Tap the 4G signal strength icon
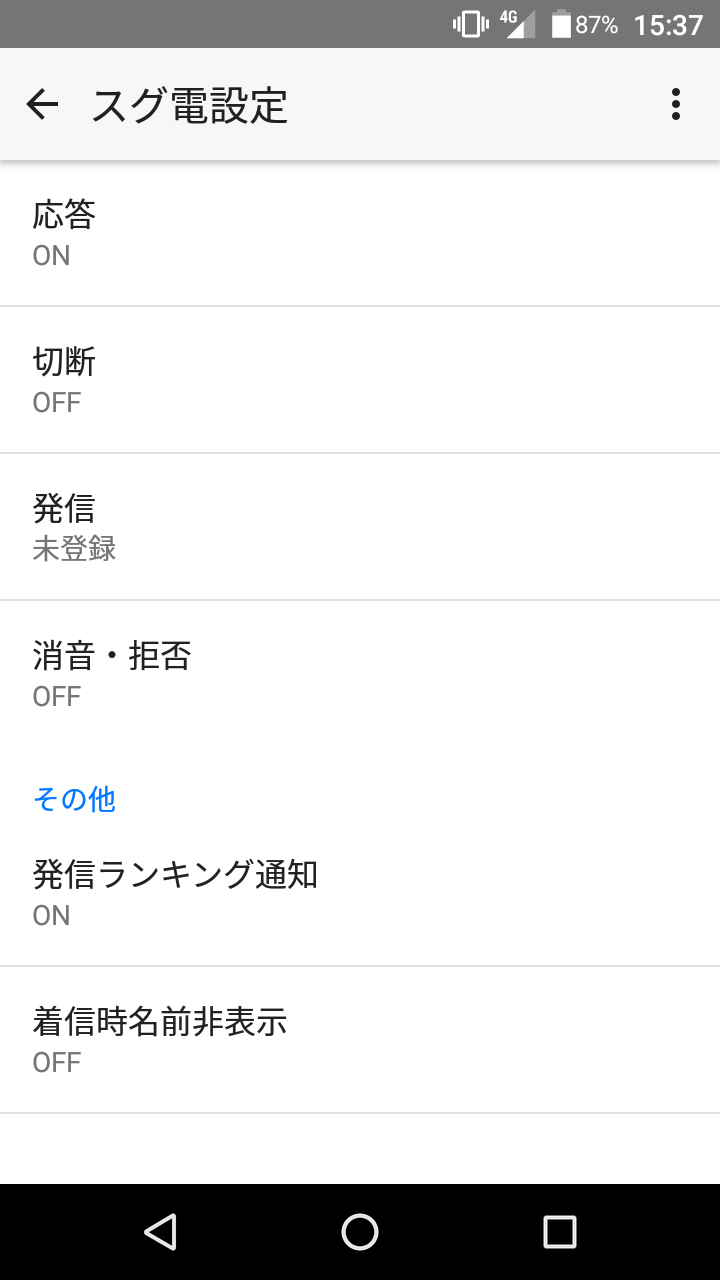The height and width of the screenshot is (1280, 720). point(518,24)
